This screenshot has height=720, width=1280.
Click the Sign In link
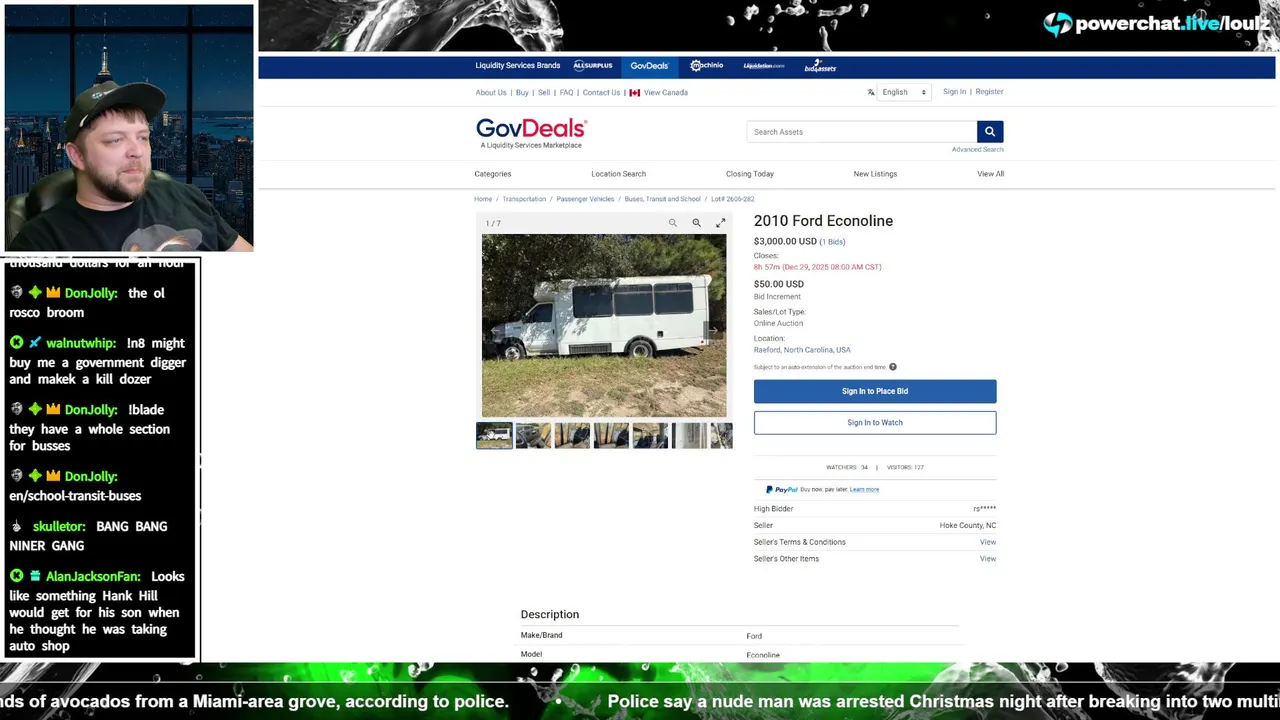(954, 92)
